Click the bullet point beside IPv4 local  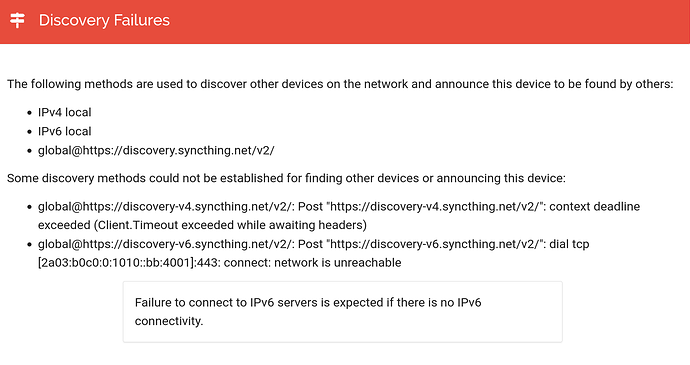29,113
